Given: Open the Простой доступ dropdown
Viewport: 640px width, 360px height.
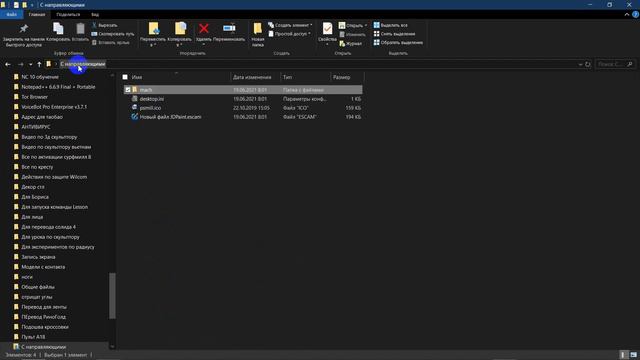Looking at the screenshot, I should click(289, 34).
